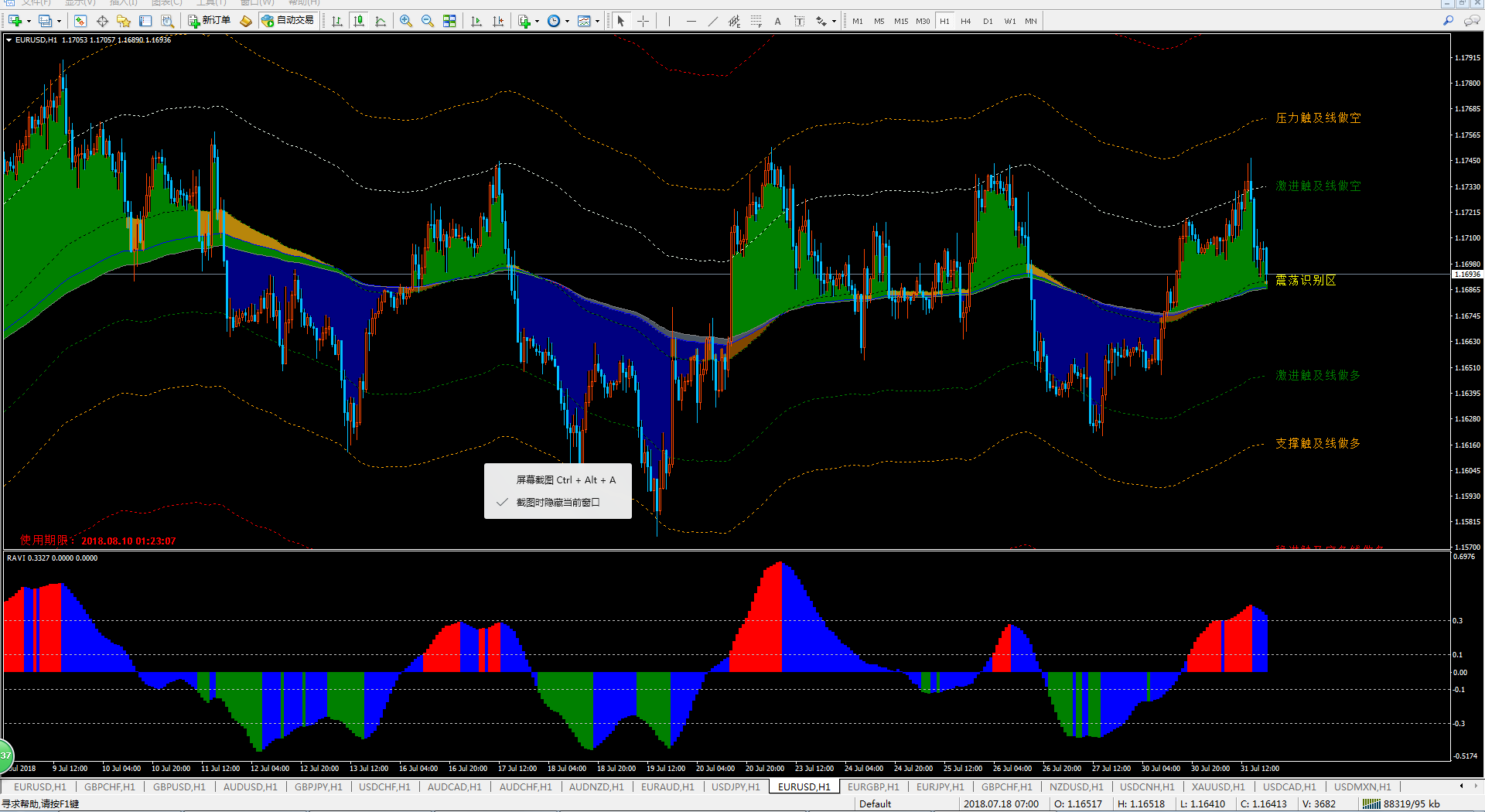Viewport: 1485px width, 812px height.
Task: Toggle the 自动交易 AutoTrading button
Action: (288, 21)
